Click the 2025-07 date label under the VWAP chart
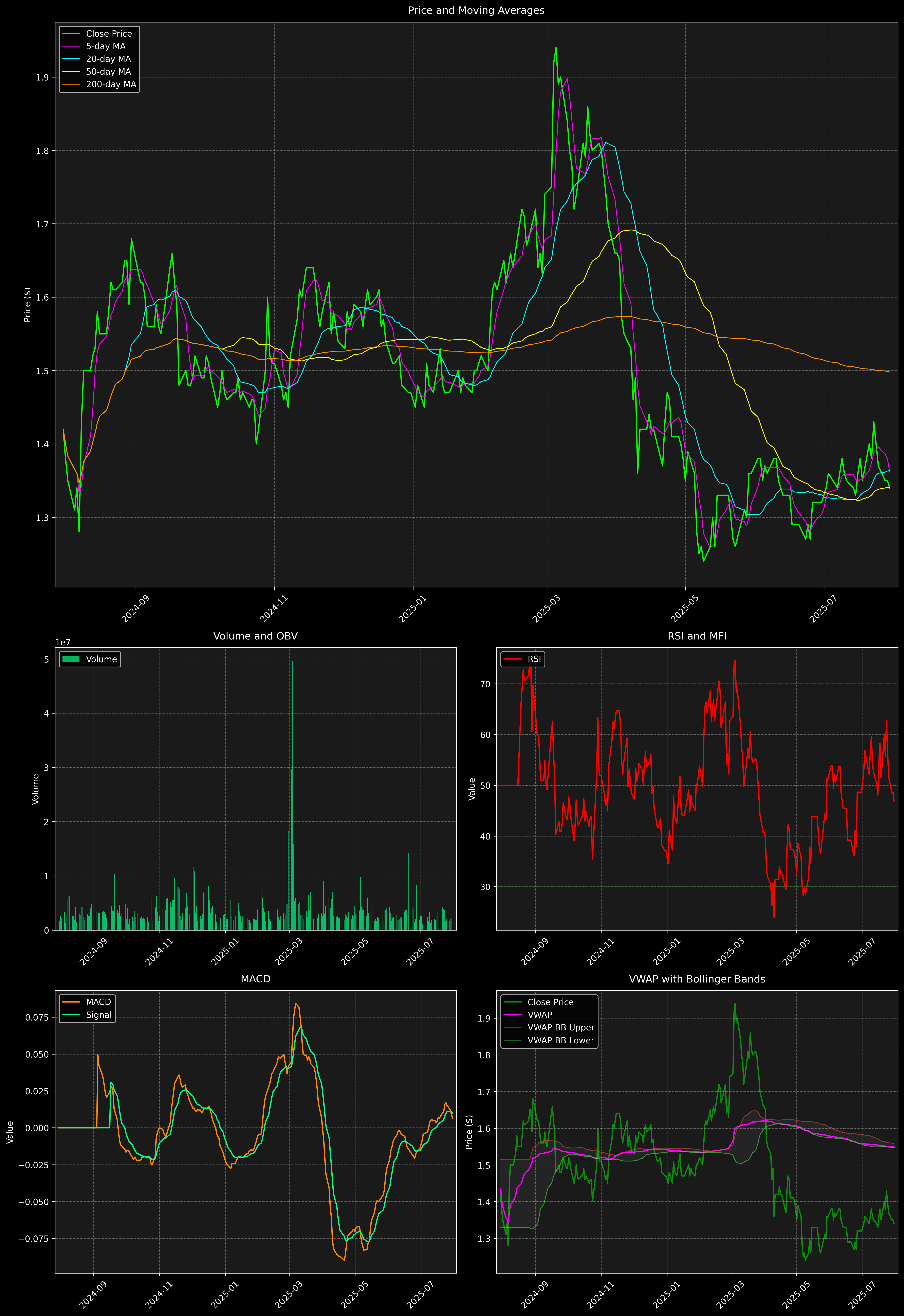 click(x=862, y=1295)
